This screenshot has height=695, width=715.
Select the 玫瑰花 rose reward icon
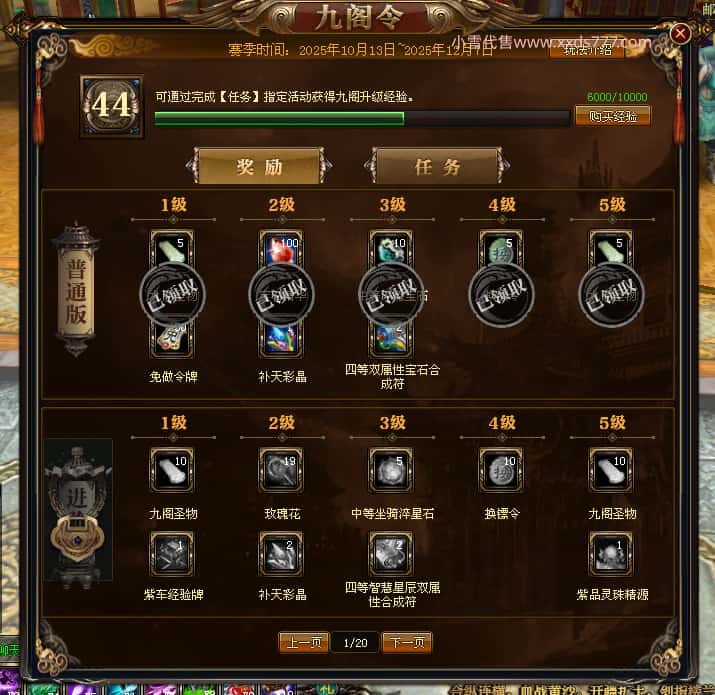[281, 470]
